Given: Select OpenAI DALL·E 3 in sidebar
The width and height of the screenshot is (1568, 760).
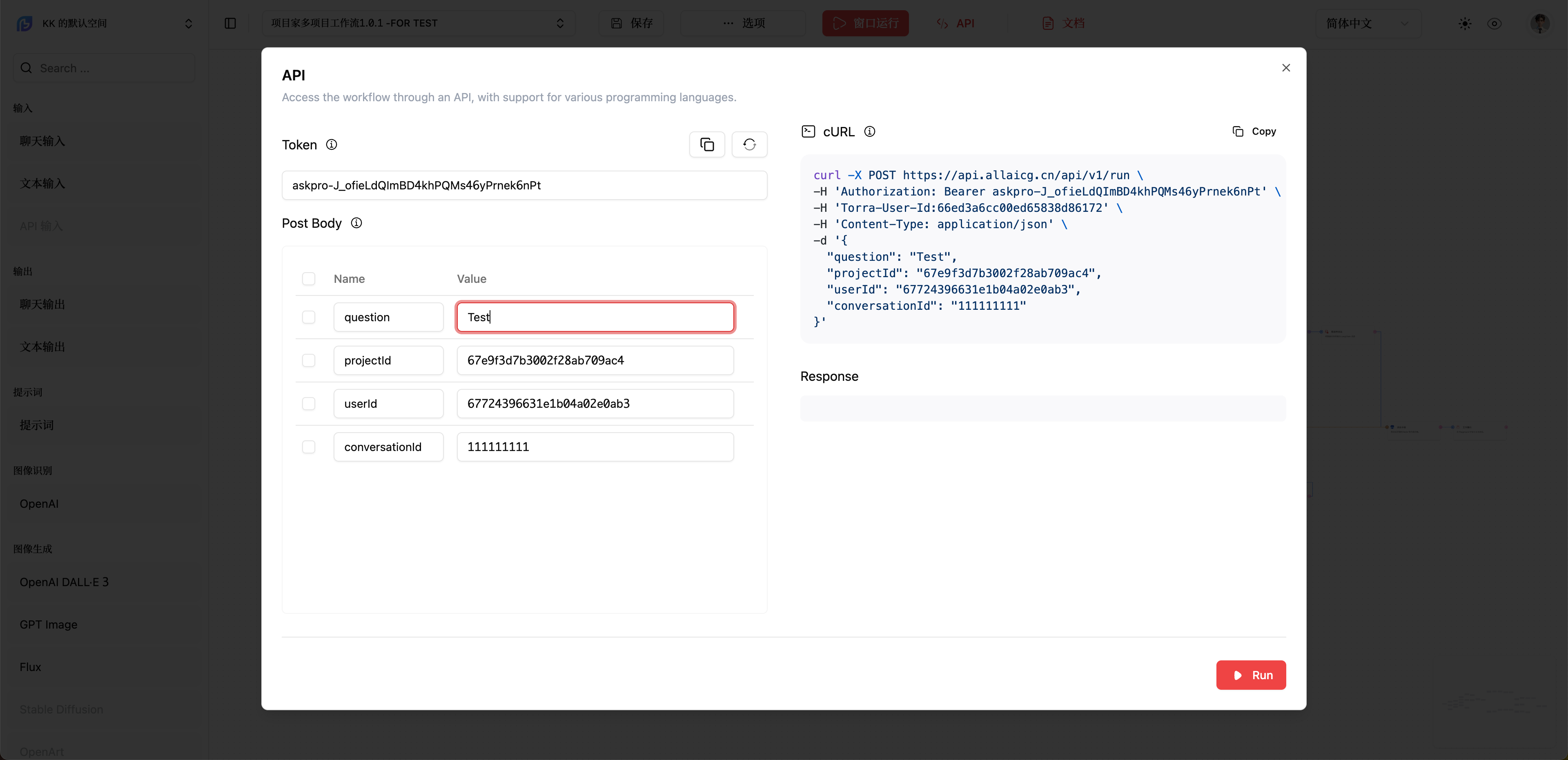Looking at the screenshot, I should click(104, 582).
